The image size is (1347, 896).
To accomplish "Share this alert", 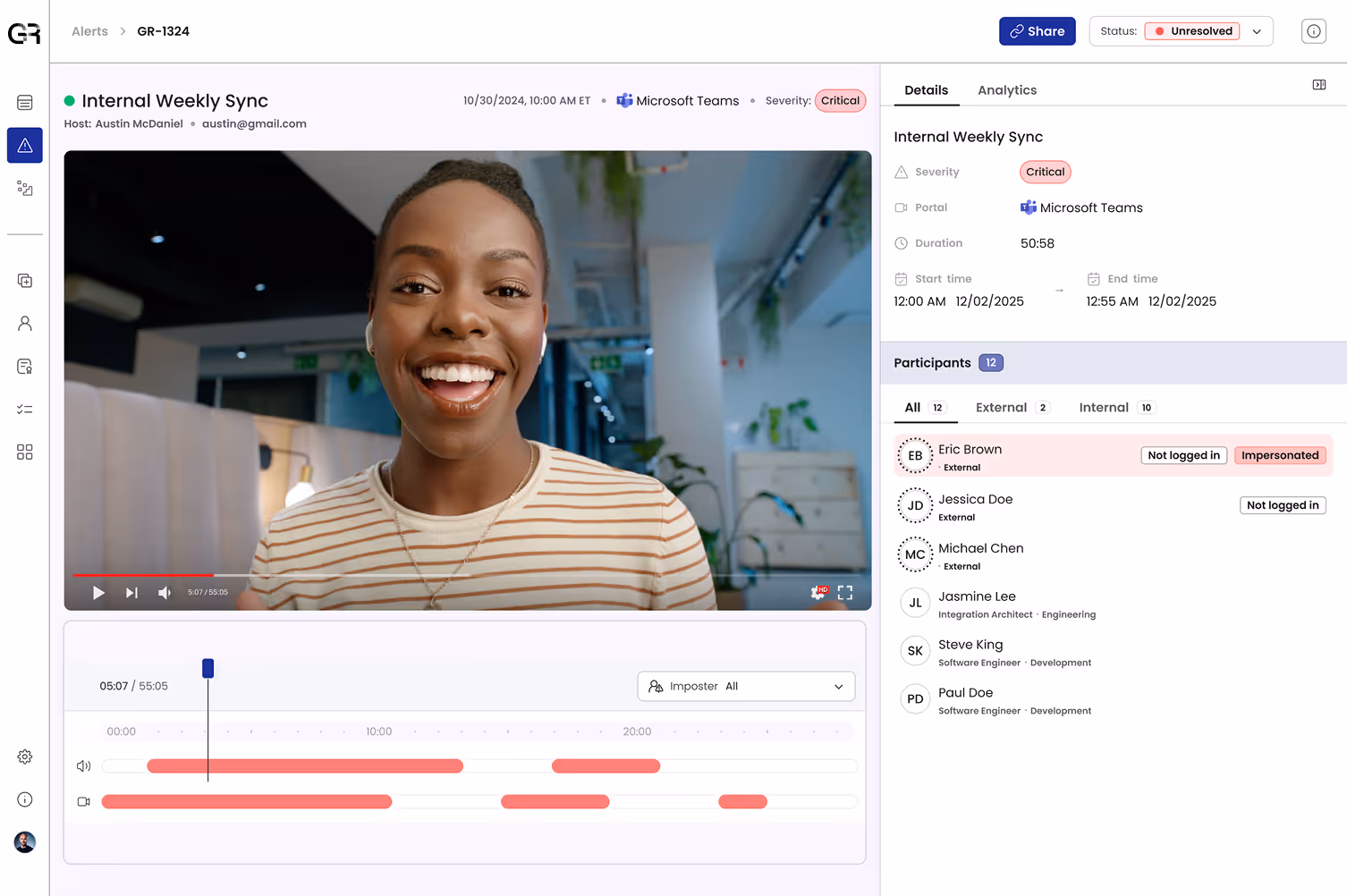I will click(1037, 31).
